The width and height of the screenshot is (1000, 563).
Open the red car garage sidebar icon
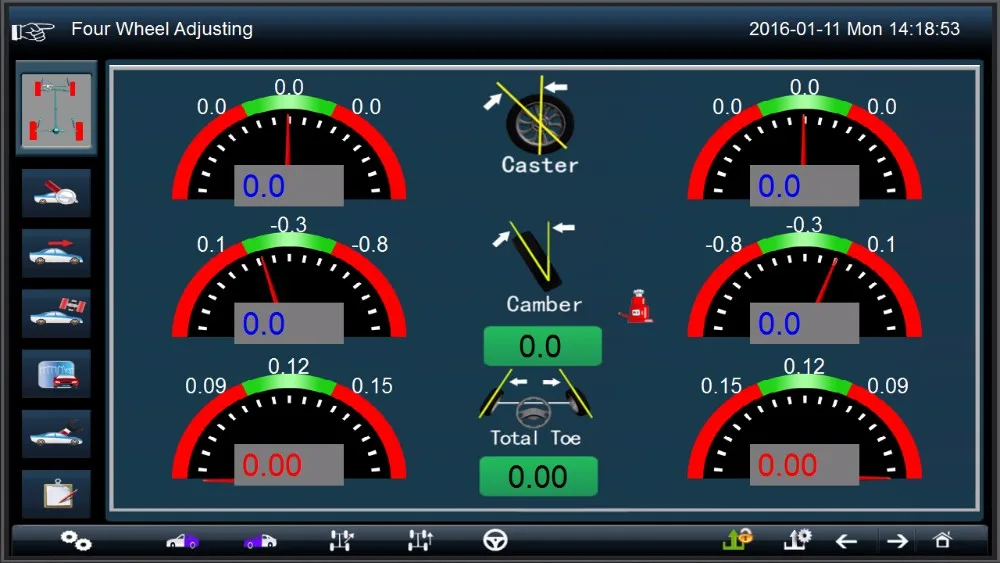click(56, 373)
